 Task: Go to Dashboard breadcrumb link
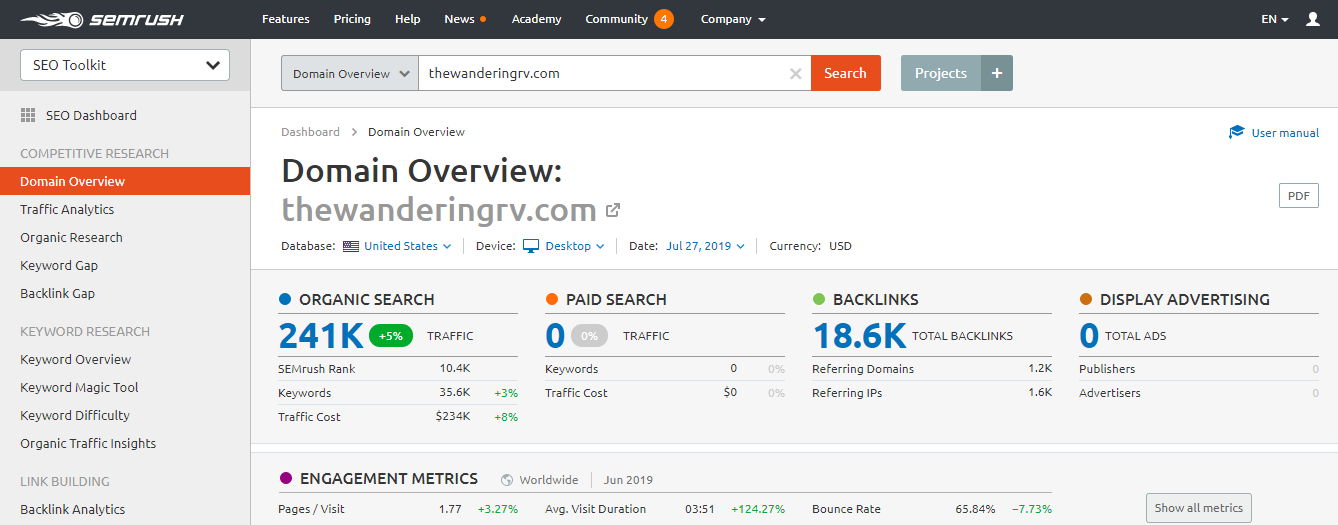pos(310,132)
